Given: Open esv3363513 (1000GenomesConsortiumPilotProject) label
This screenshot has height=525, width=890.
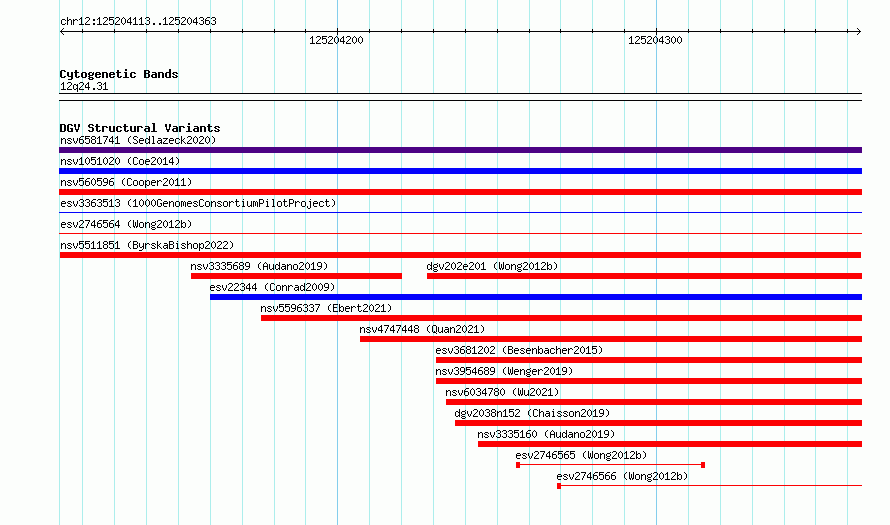Looking at the screenshot, I should pyautogui.click(x=198, y=203).
